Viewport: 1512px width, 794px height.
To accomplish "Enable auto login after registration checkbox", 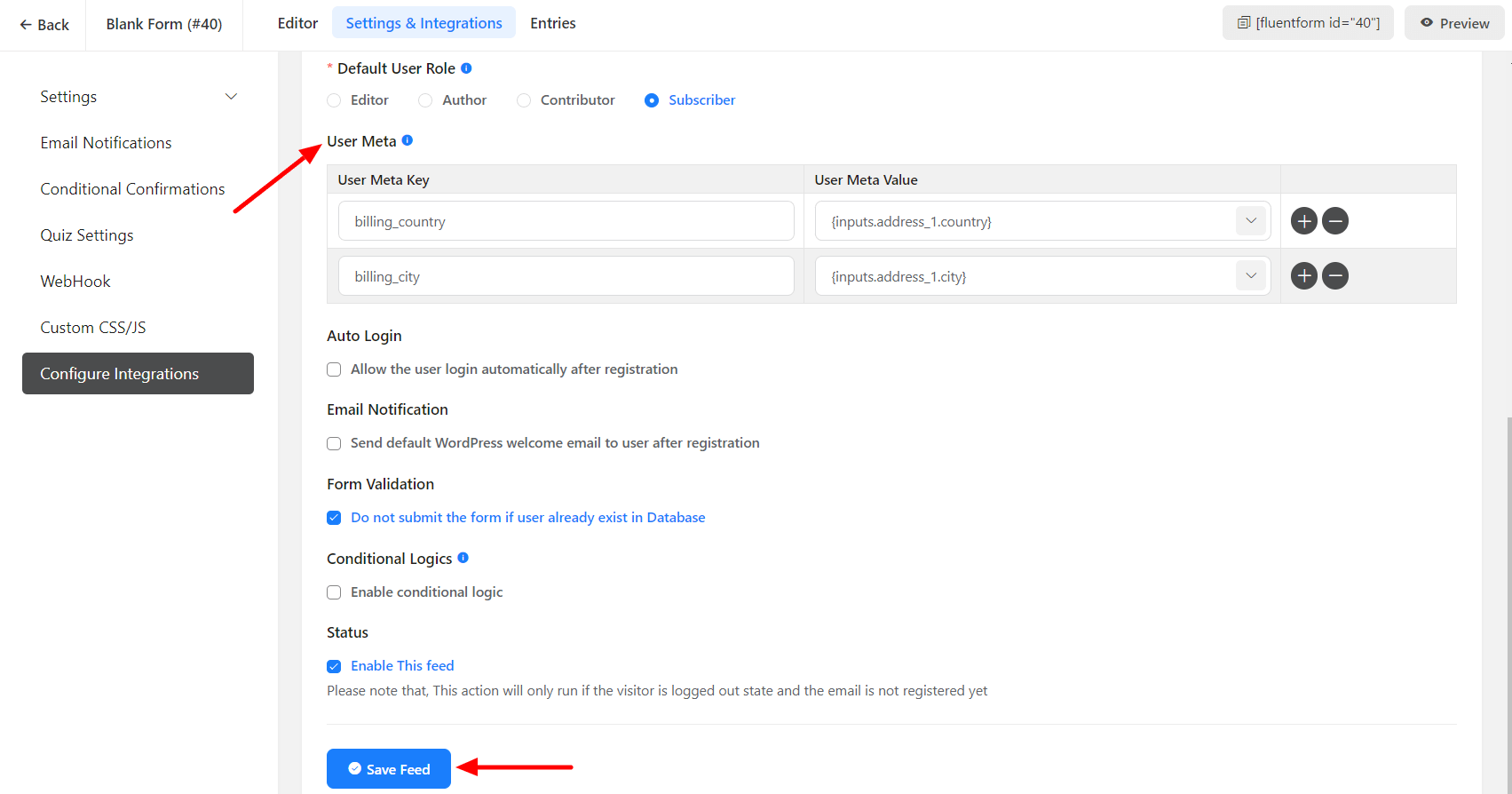I will [334, 369].
